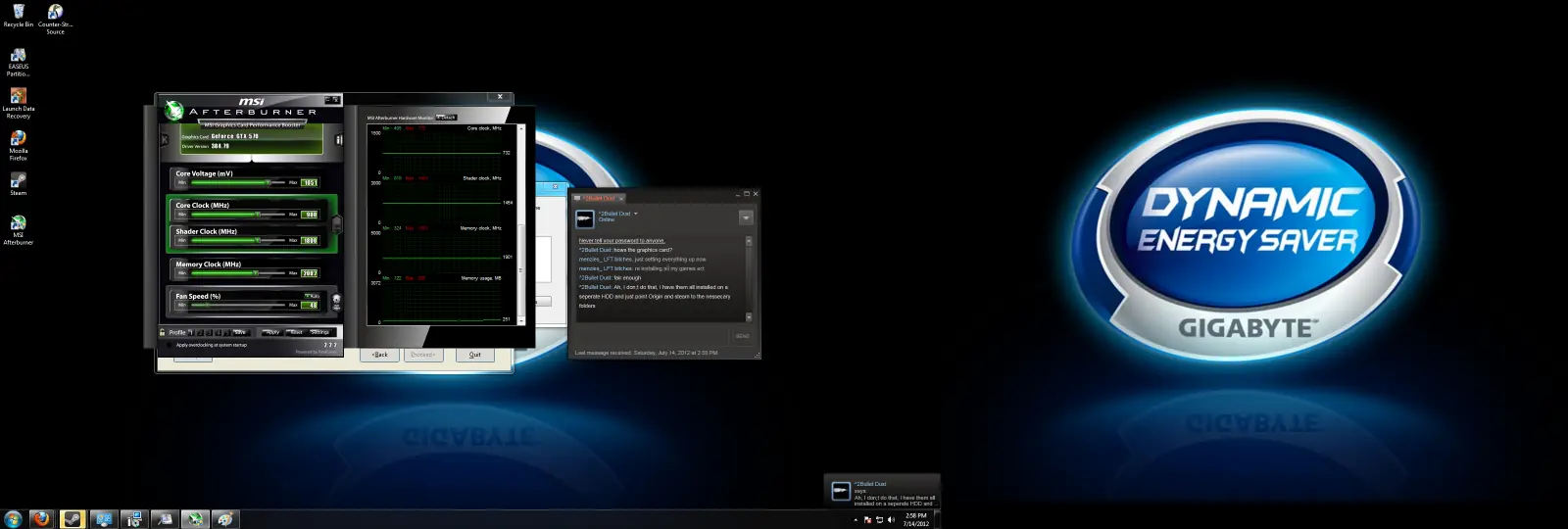
Task: Click the profile lock icon
Action: click(163, 332)
